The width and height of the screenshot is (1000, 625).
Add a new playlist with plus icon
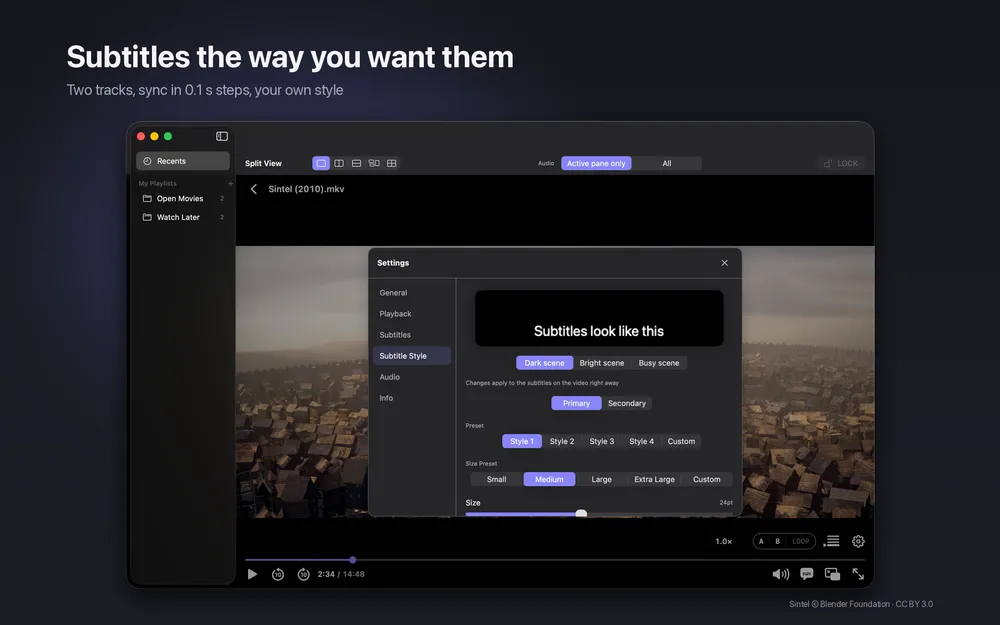click(x=230, y=184)
